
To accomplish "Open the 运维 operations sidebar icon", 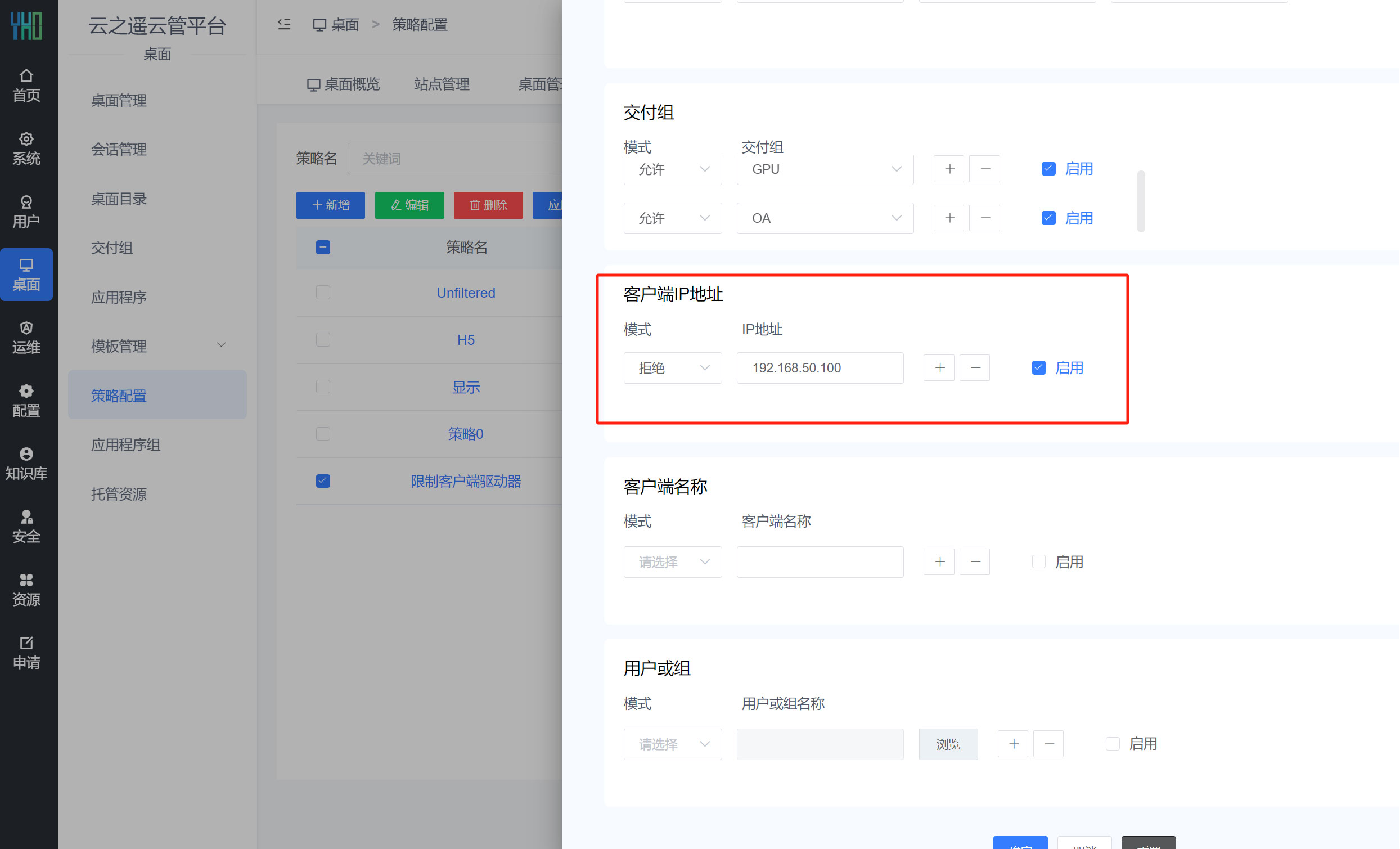I will tap(26, 338).
